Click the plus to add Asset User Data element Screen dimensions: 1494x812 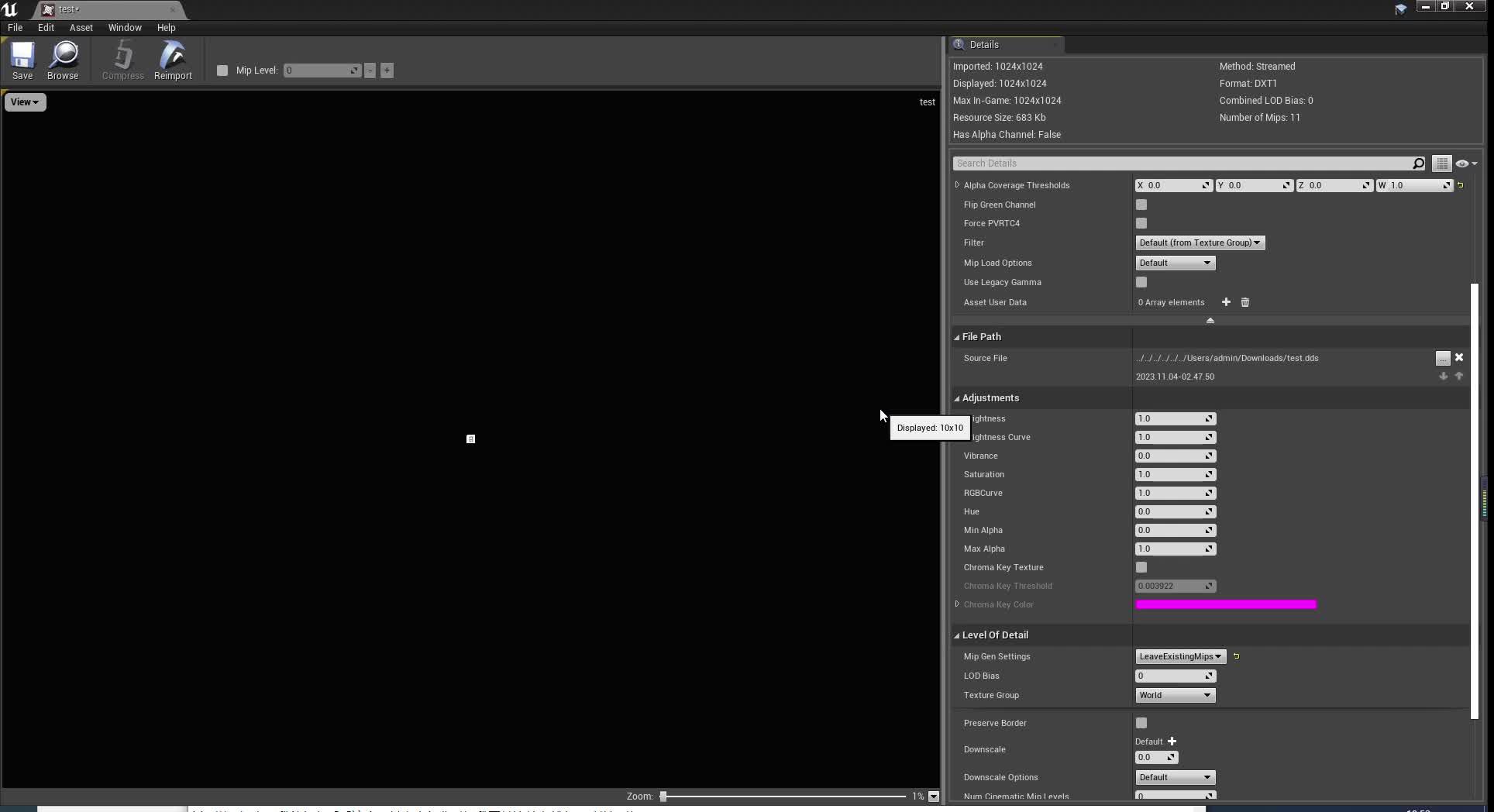coord(1225,302)
